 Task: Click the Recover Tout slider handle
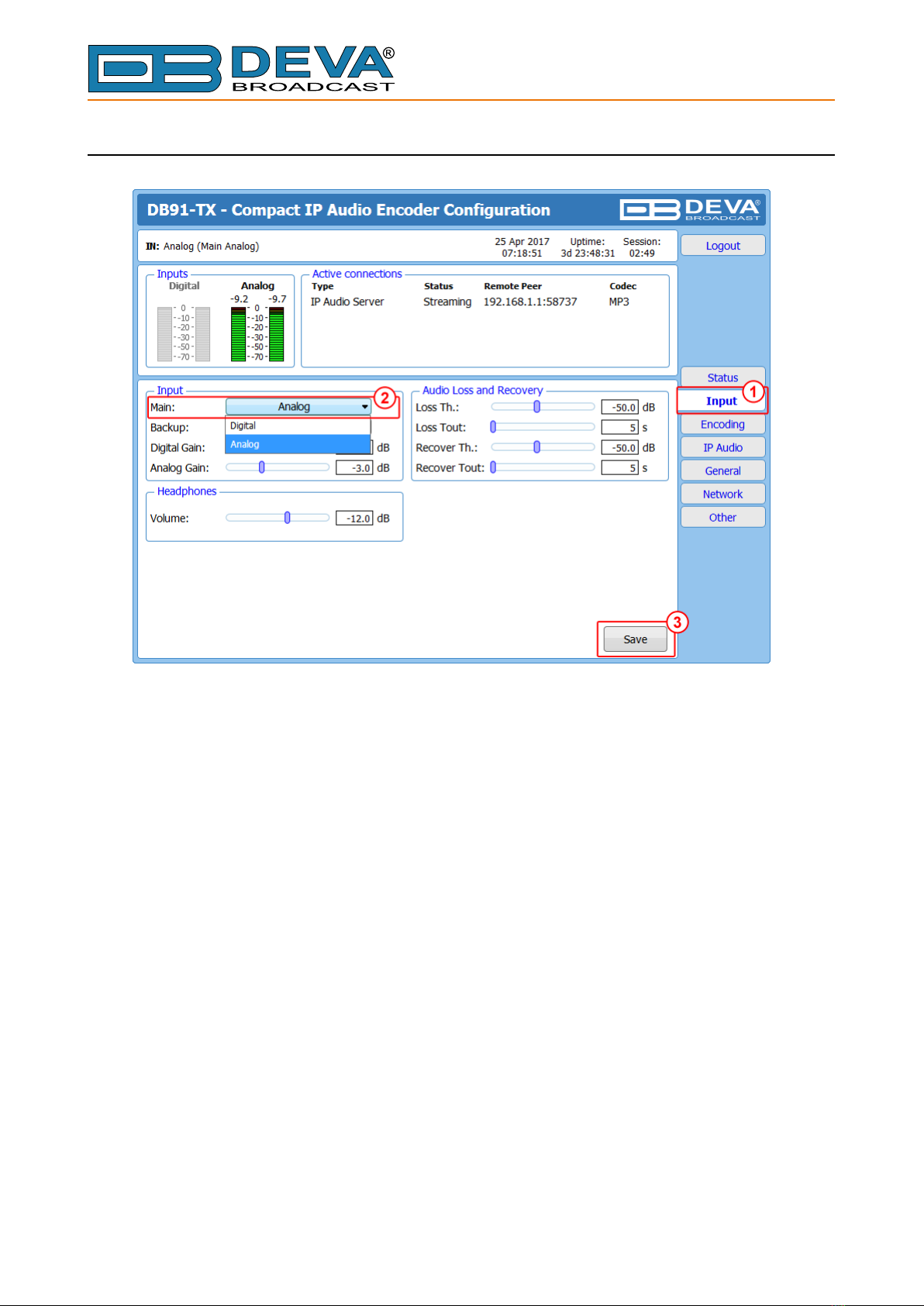pyautogui.click(x=493, y=467)
